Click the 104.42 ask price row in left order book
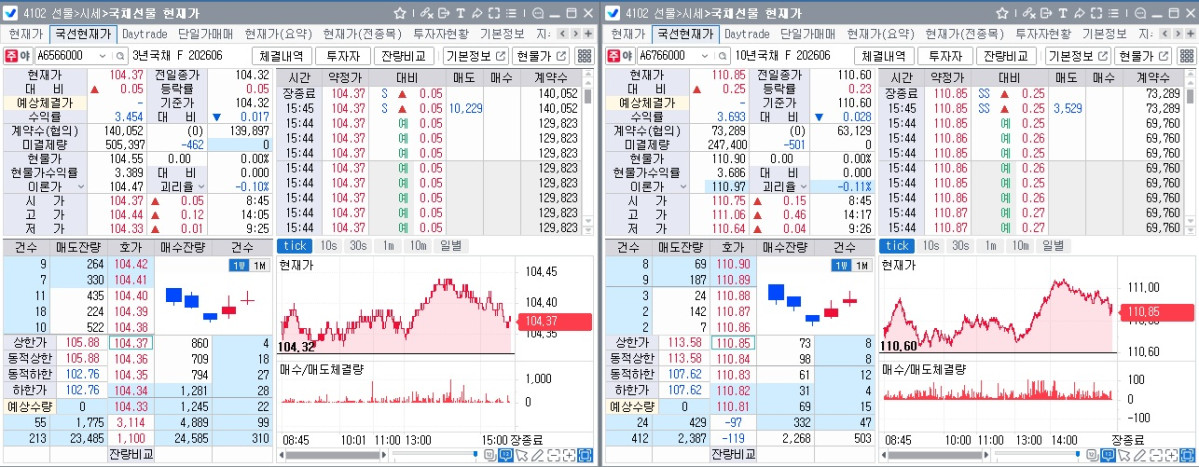1199x467 pixels. point(131,266)
